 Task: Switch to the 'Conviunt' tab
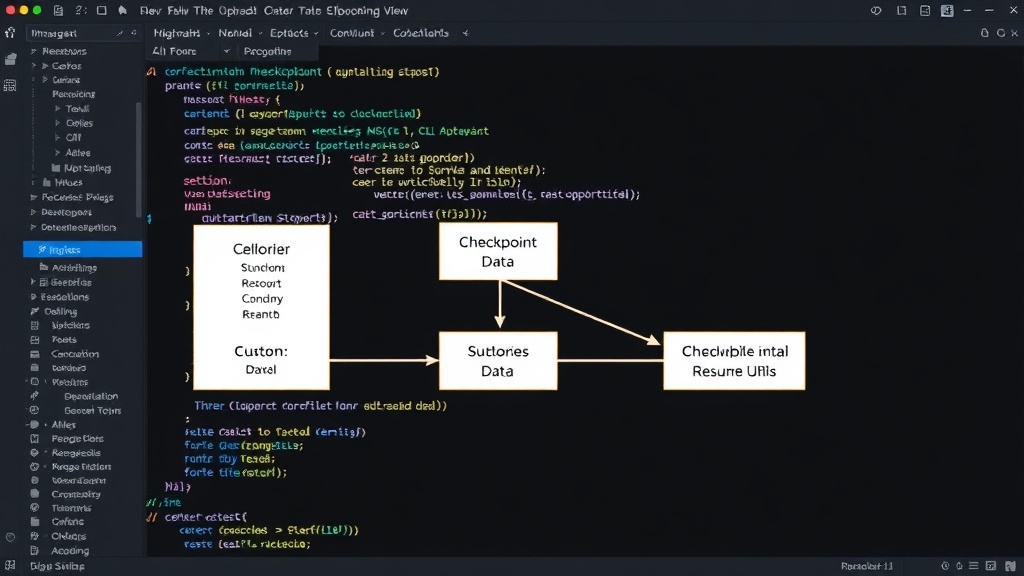point(352,33)
